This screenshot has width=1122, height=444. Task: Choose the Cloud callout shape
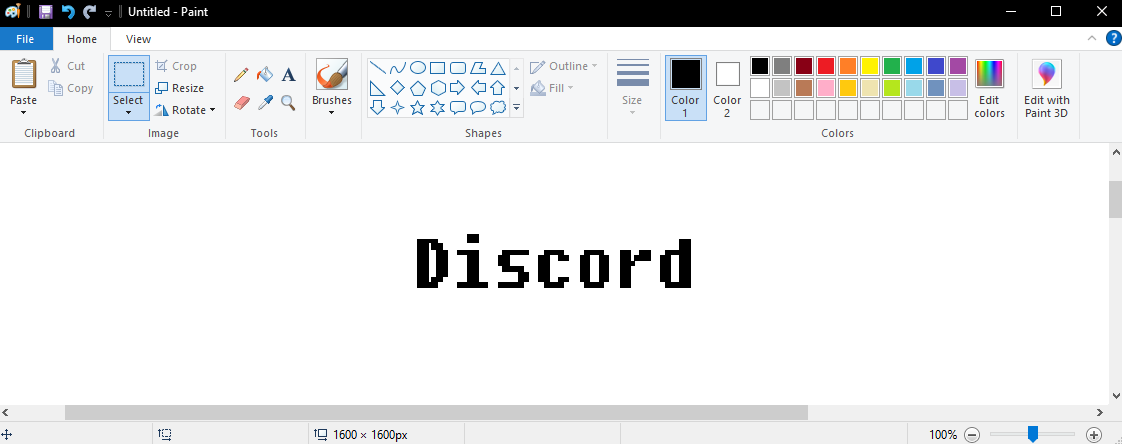click(498, 107)
